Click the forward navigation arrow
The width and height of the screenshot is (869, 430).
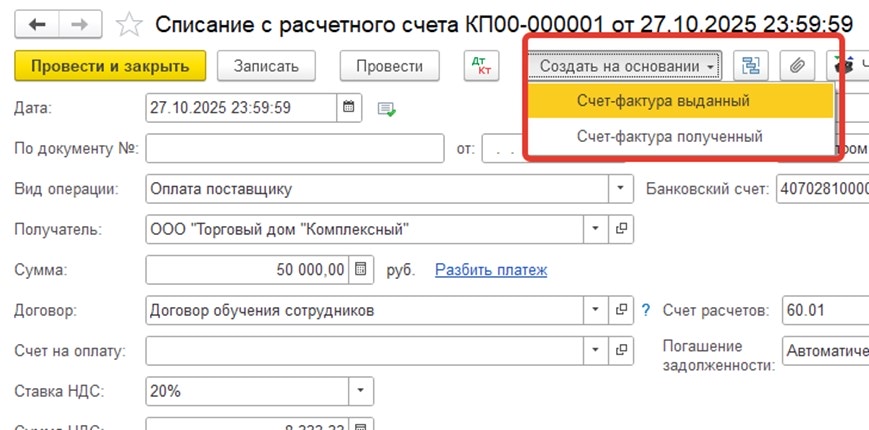[83, 22]
